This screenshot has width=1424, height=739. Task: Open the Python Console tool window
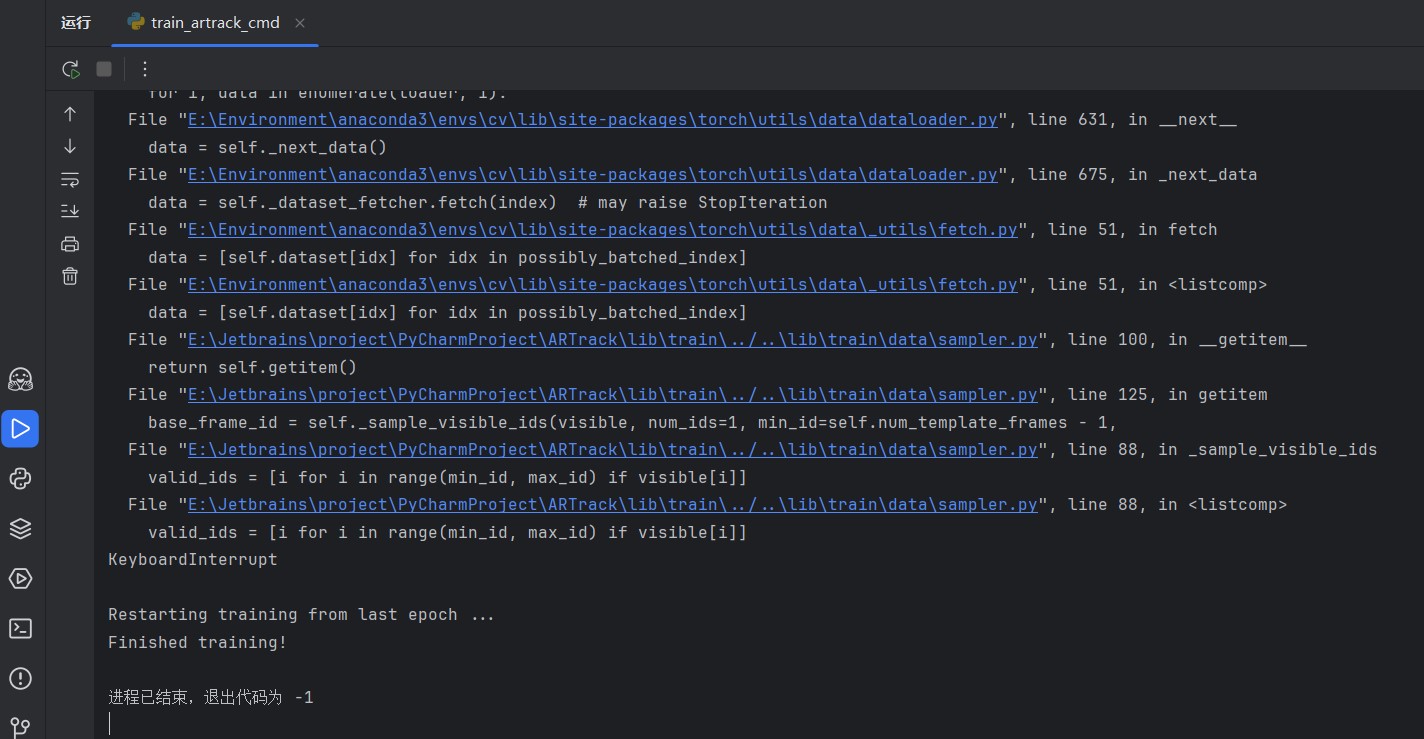[x=20, y=479]
